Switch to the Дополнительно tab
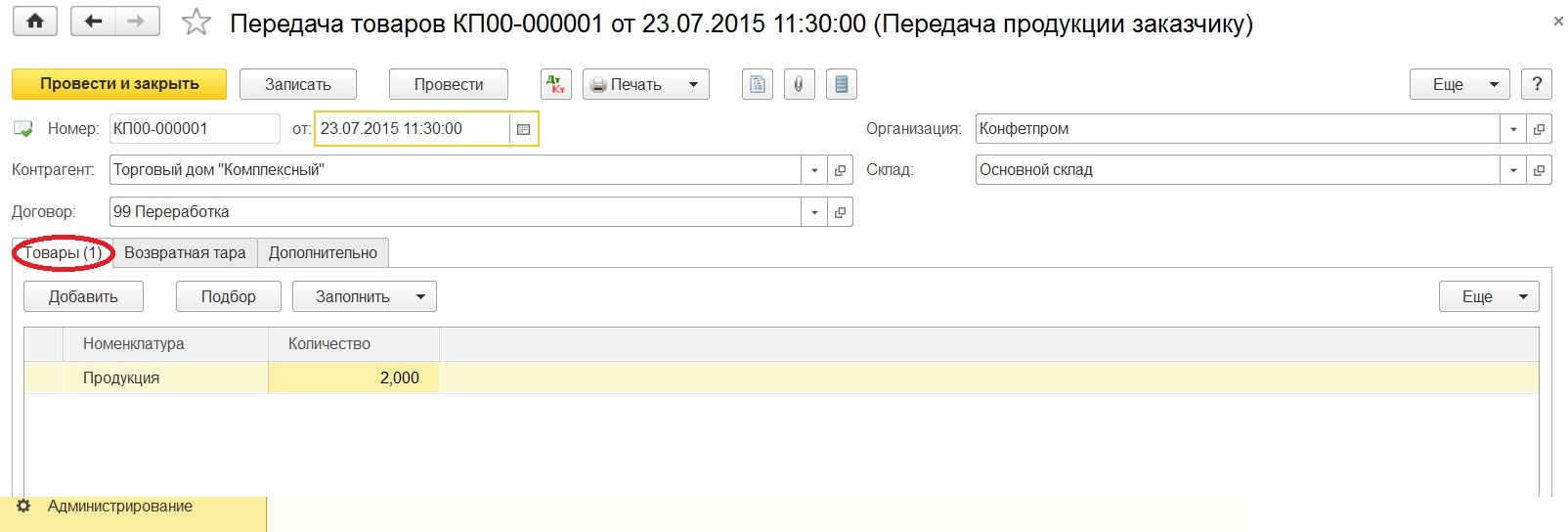This screenshot has height=532, width=1568. point(323,252)
